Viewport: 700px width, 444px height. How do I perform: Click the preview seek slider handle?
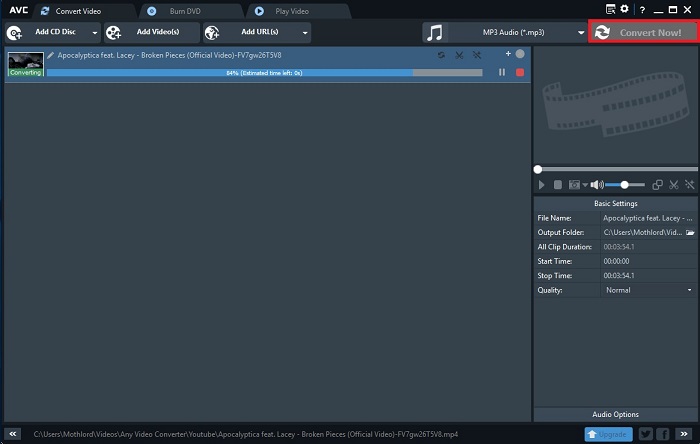(538, 170)
